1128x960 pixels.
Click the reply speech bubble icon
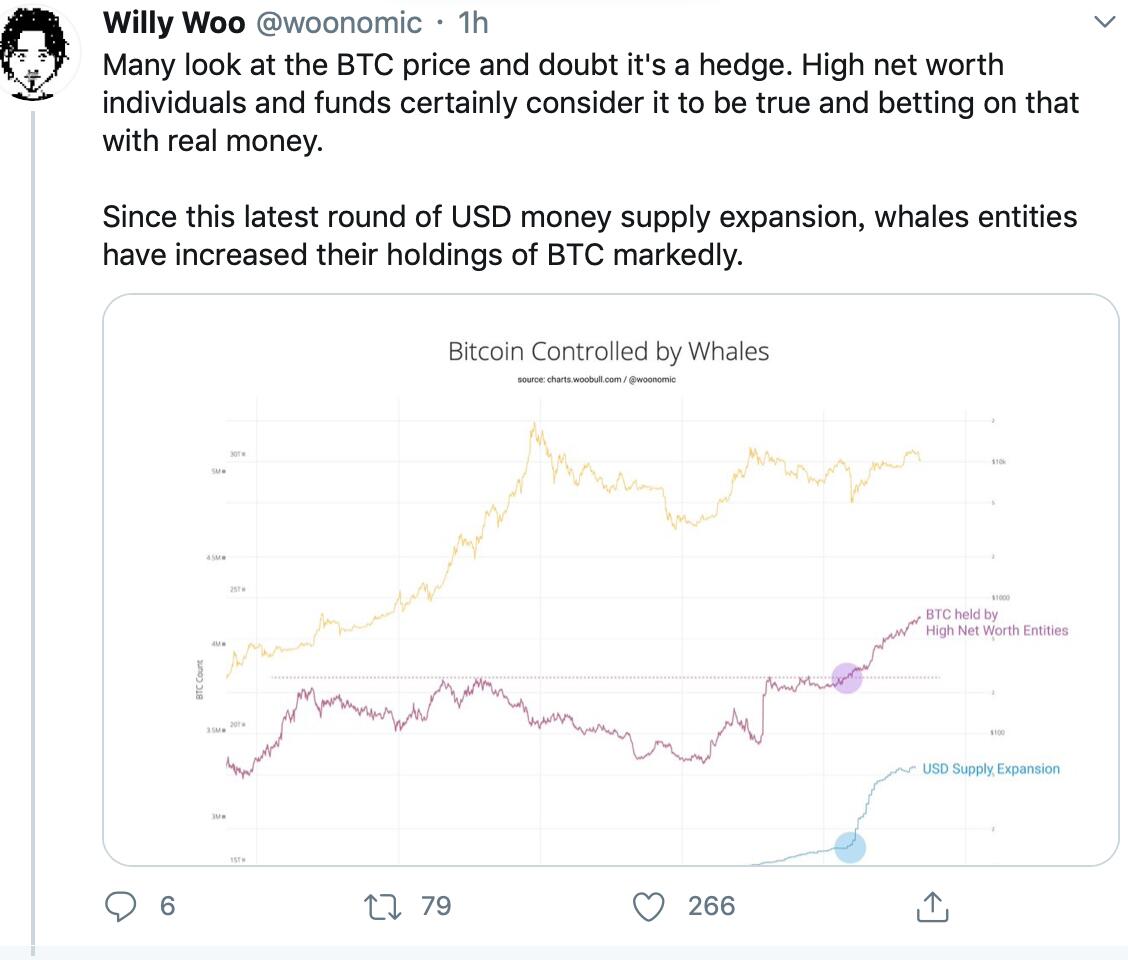tap(121, 906)
